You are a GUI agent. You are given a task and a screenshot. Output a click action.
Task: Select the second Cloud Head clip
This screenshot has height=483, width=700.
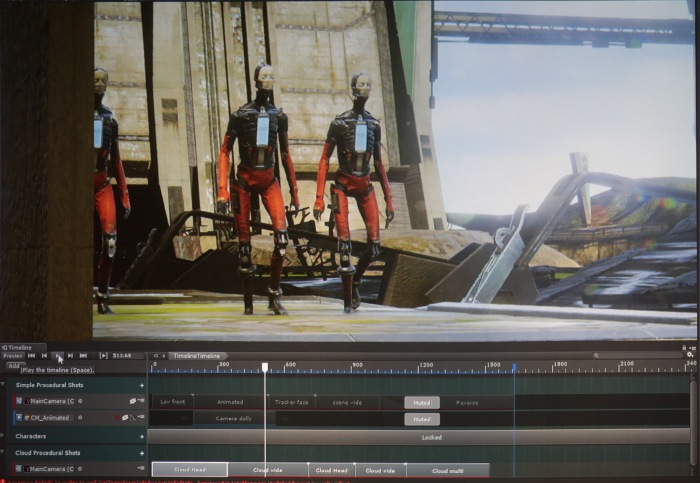[x=331, y=470]
